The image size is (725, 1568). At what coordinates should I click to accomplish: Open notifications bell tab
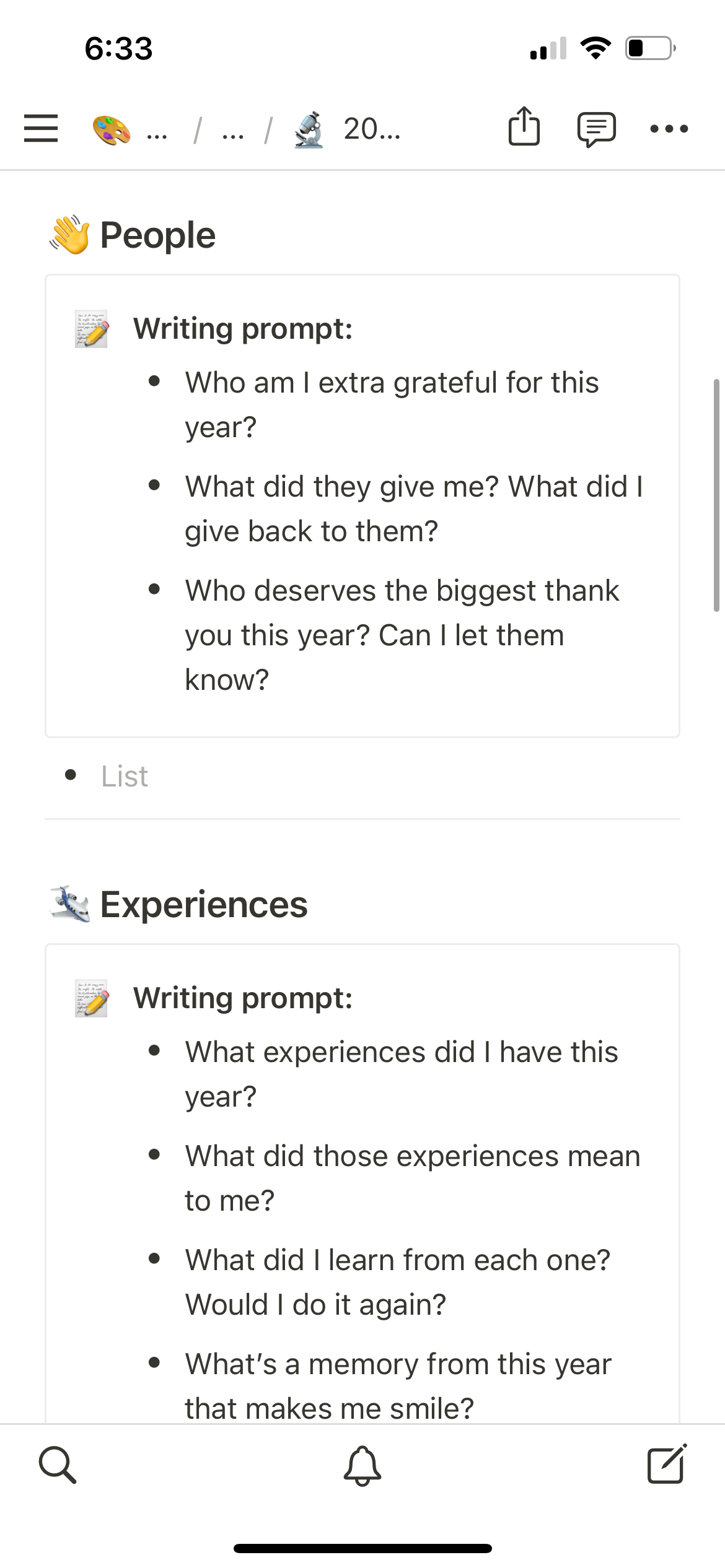pyautogui.click(x=362, y=1465)
